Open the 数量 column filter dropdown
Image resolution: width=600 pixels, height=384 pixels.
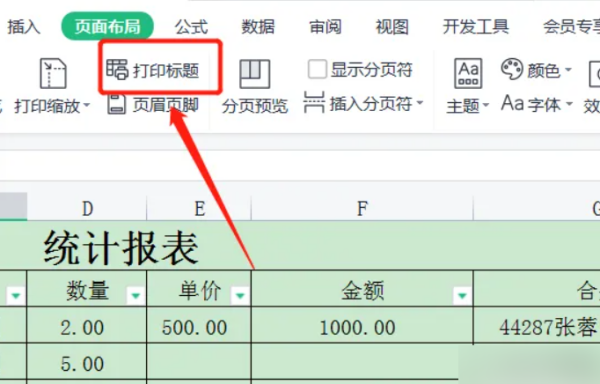[x=135, y=295]
